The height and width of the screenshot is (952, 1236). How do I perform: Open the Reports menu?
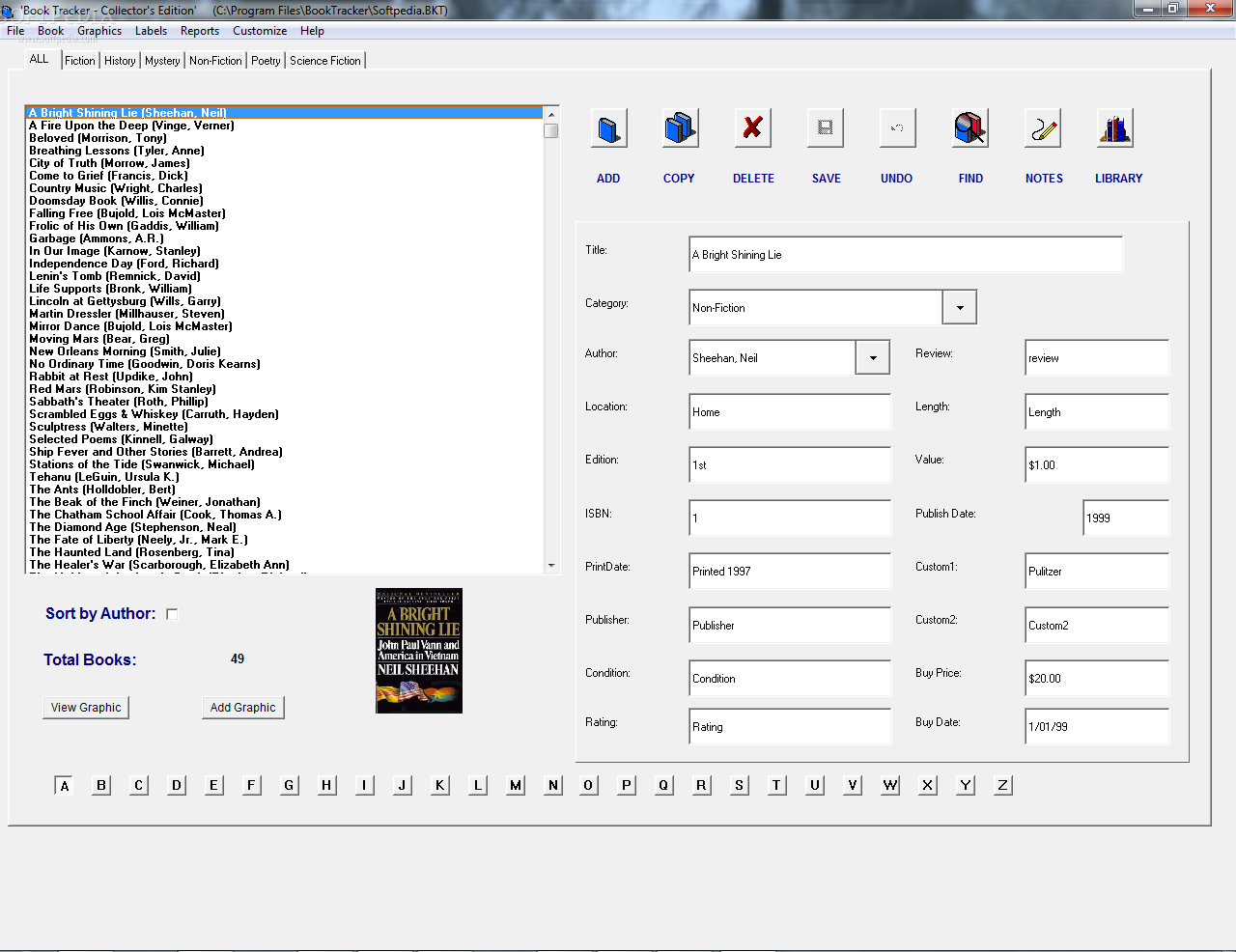[200, 31]
